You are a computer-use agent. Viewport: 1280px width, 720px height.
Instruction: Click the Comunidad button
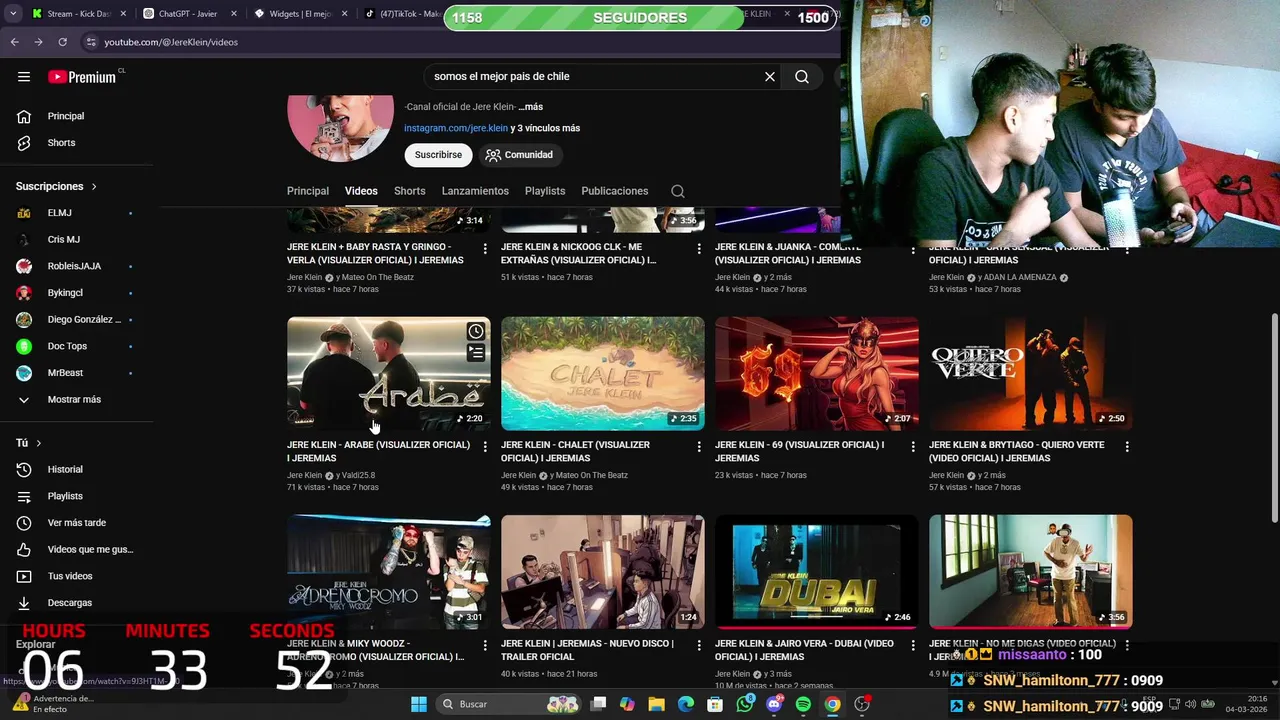click(x=519, y=155)
